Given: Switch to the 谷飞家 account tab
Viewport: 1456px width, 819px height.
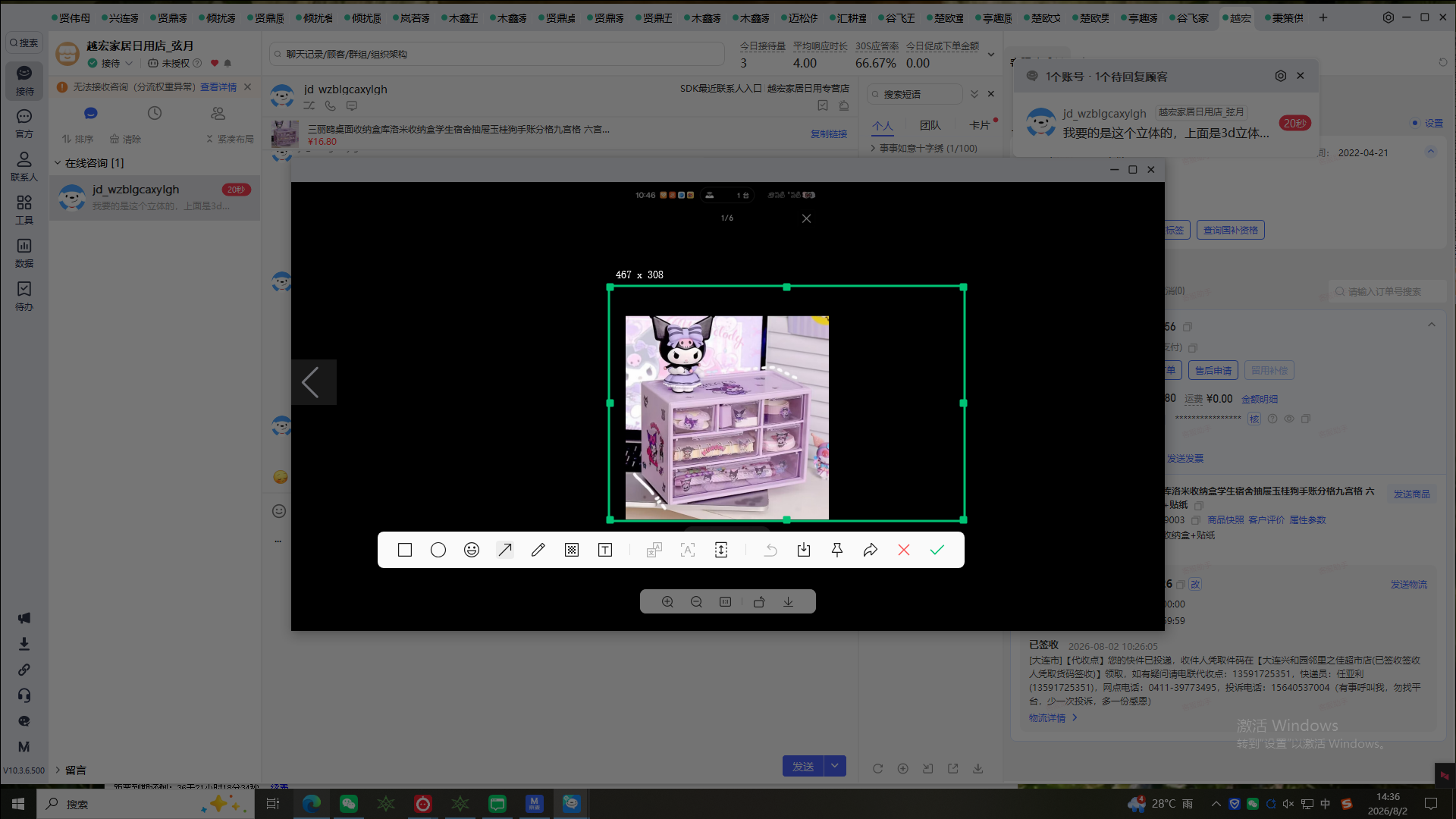Looking at the screenshot, I should [1191, 17].
